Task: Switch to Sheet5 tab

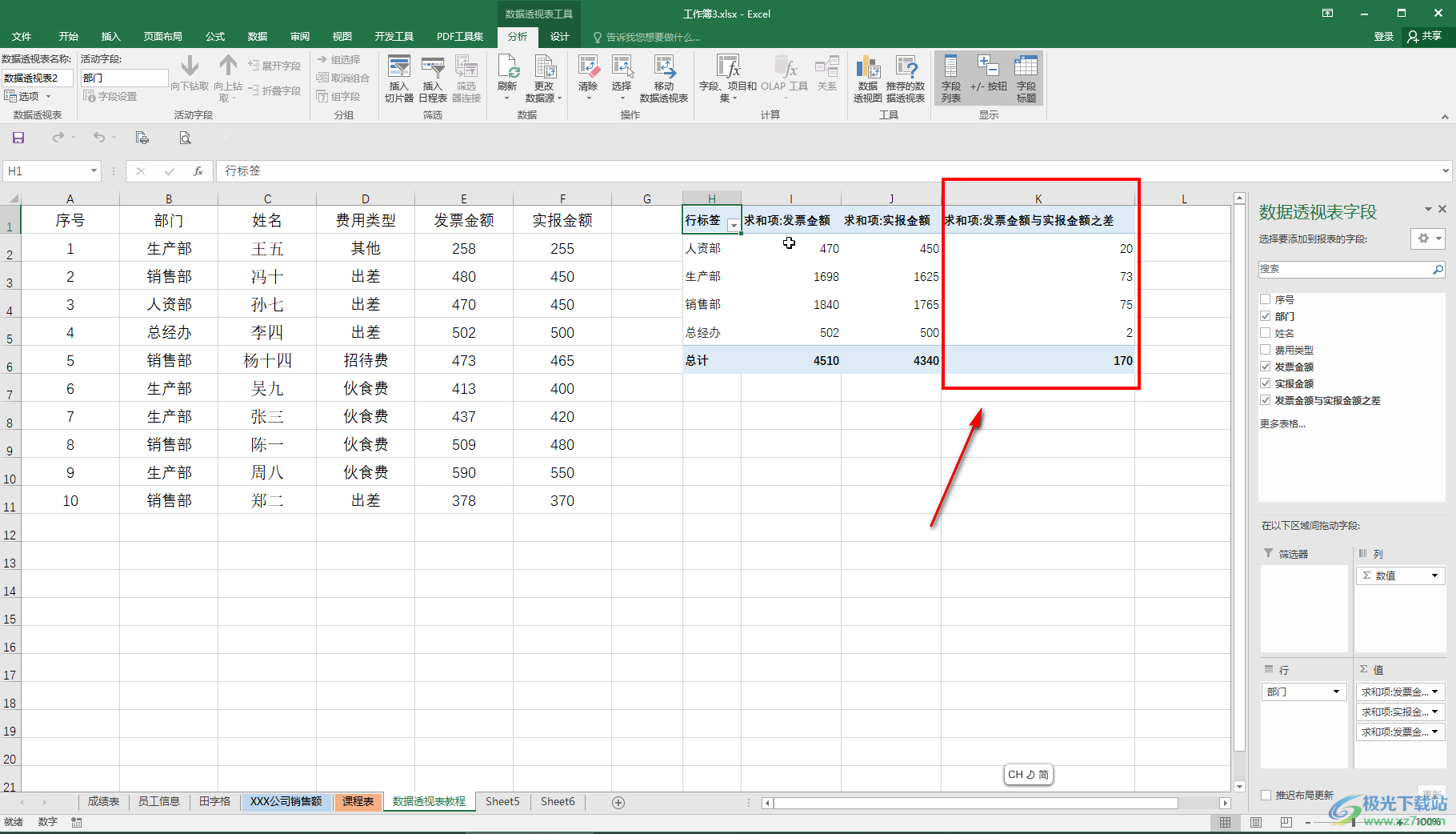Action: click(x=502, y=801)
